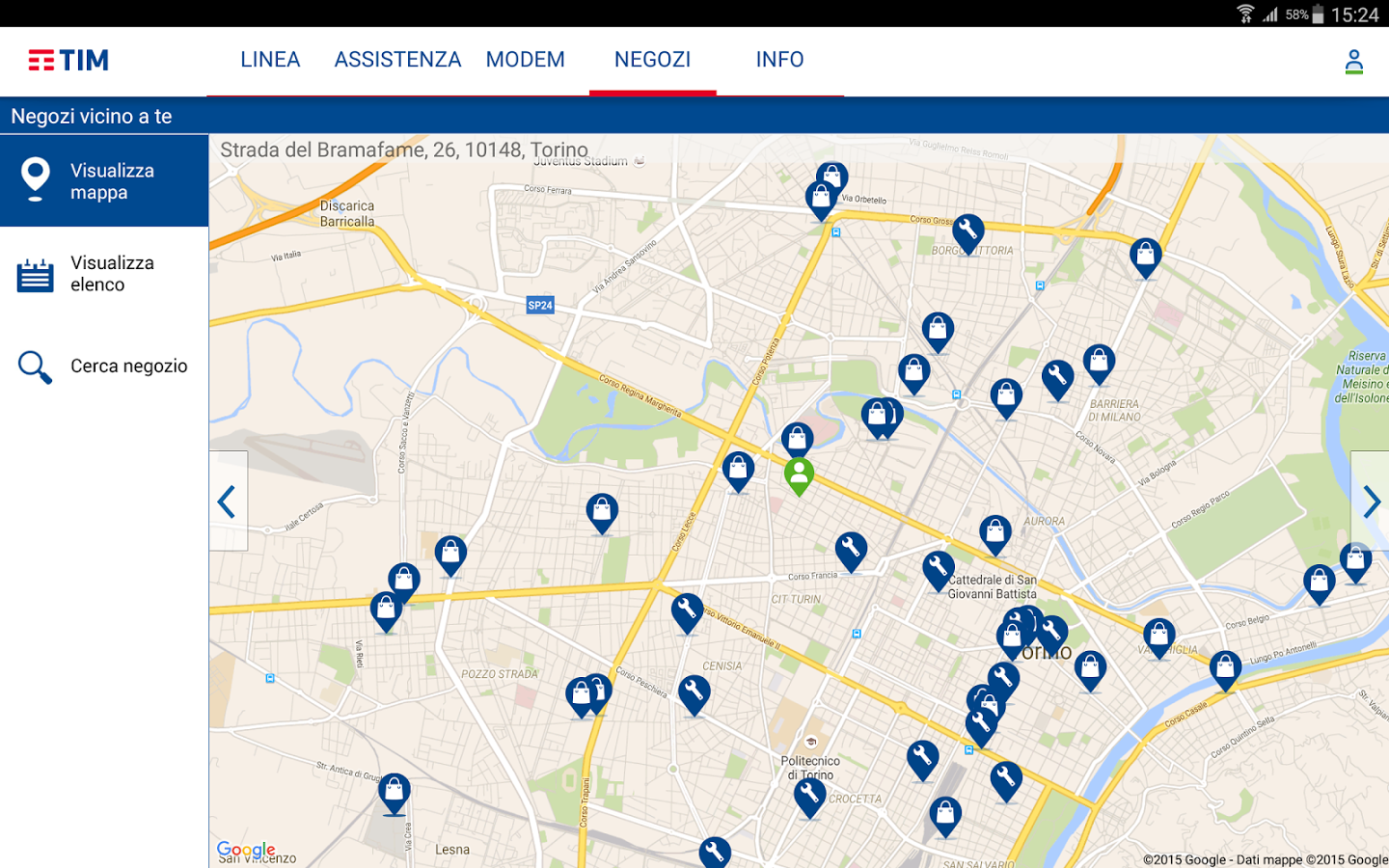Open the LINEA tab
This screenshot has width=1389, height=868.
point(270,60)
